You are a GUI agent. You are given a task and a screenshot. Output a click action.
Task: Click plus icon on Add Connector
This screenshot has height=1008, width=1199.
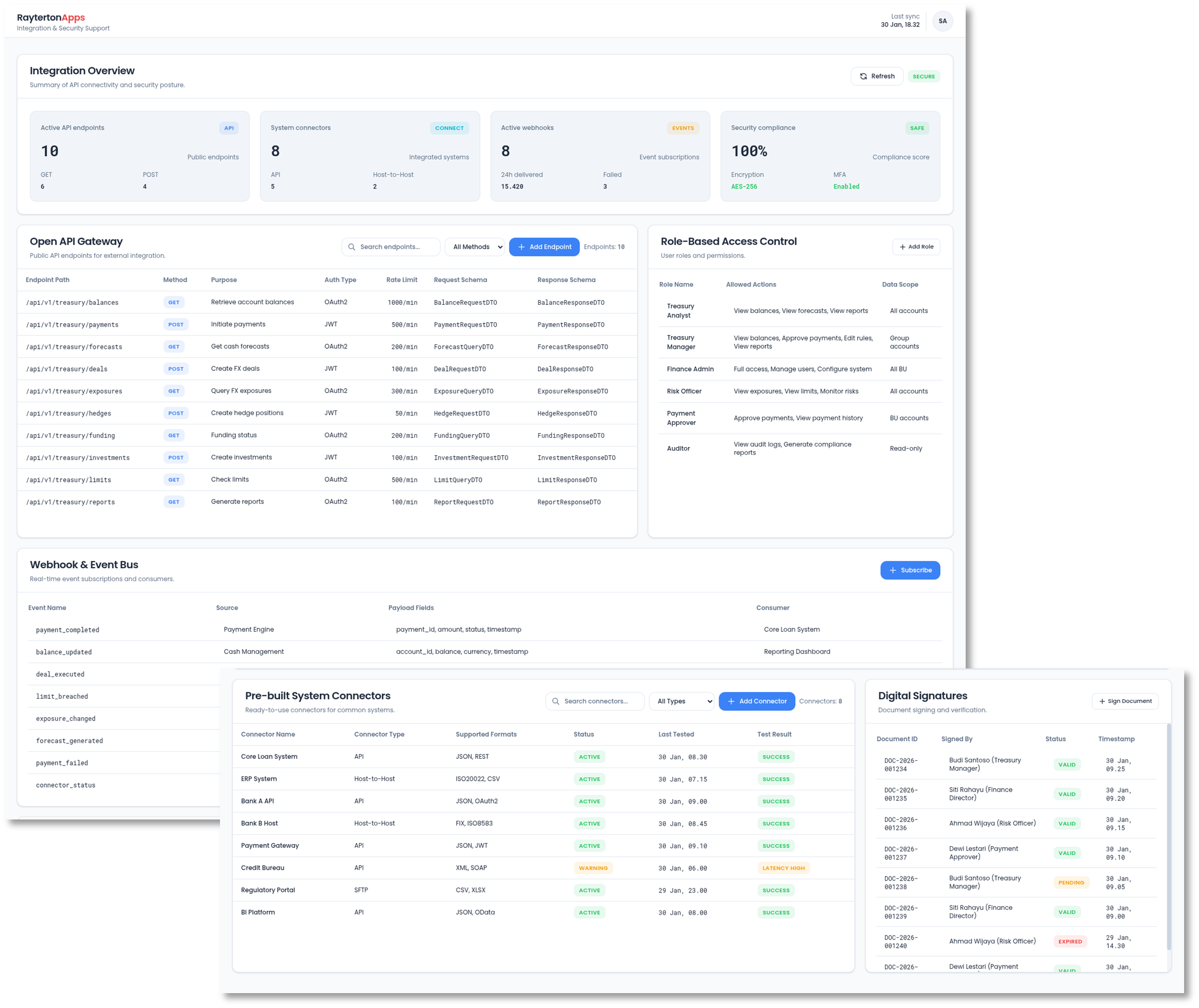coord(731,701)
